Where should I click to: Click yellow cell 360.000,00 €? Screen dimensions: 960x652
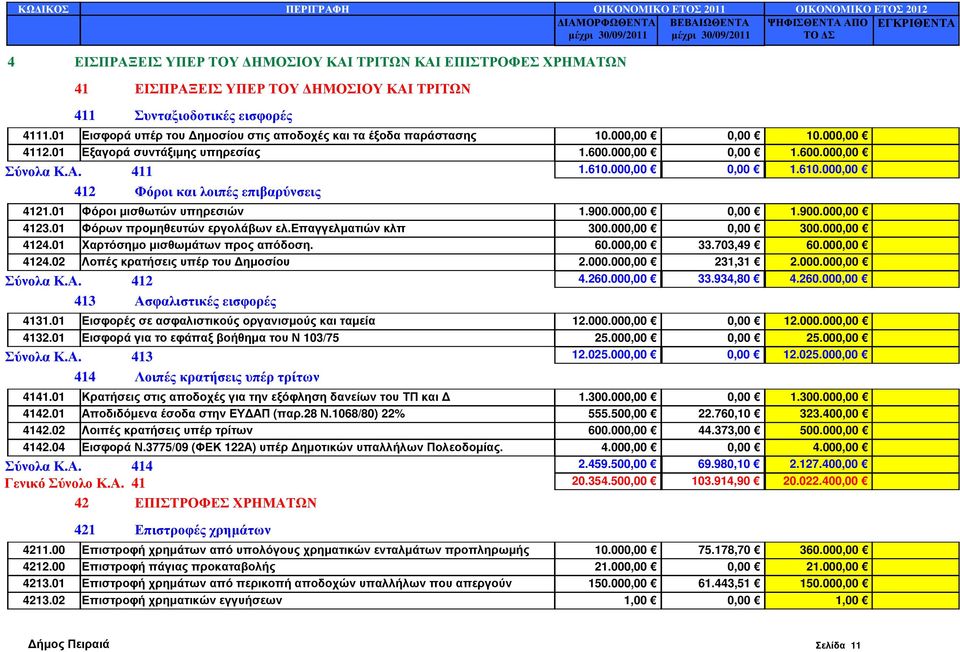tap(819, 550)
